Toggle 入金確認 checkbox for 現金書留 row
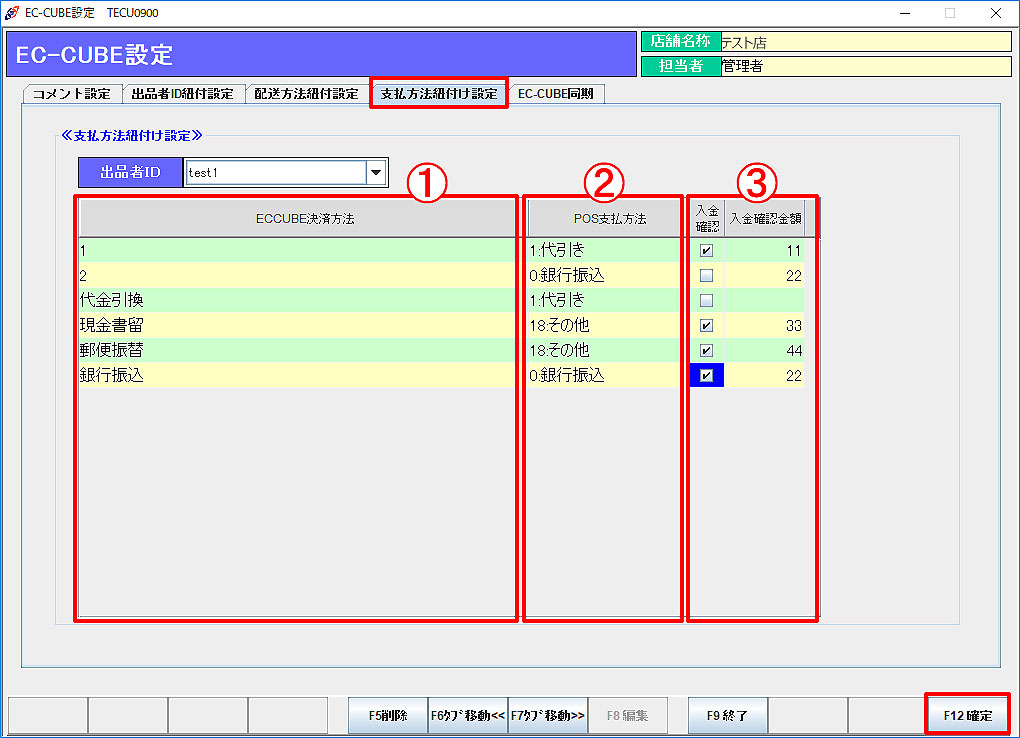 (x=707, y=326)
